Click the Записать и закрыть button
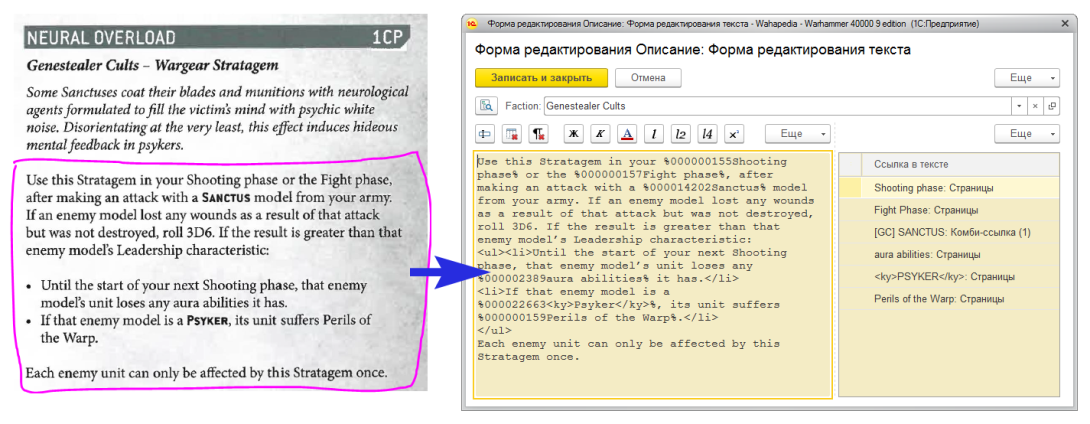 pyautogui.click(x=542, y=78)
